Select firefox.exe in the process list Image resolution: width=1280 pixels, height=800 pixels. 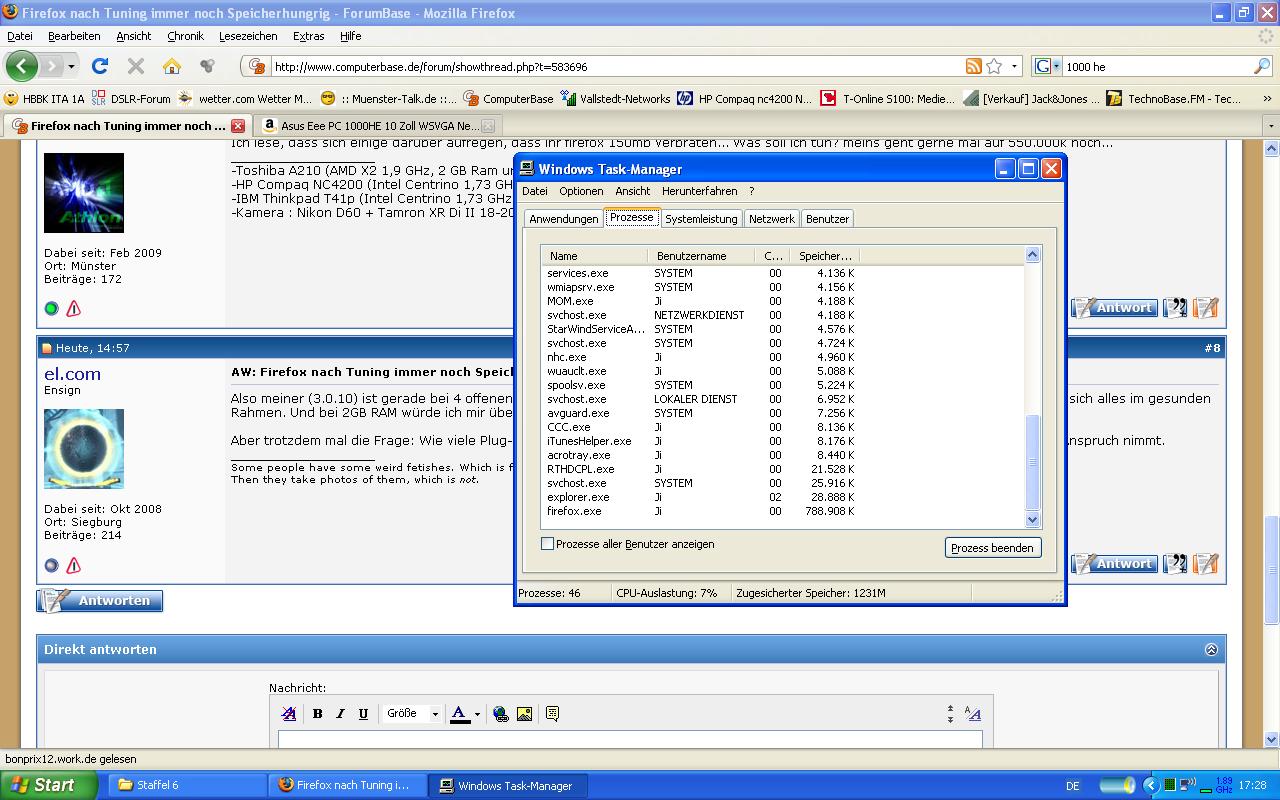tap(782, 511)
